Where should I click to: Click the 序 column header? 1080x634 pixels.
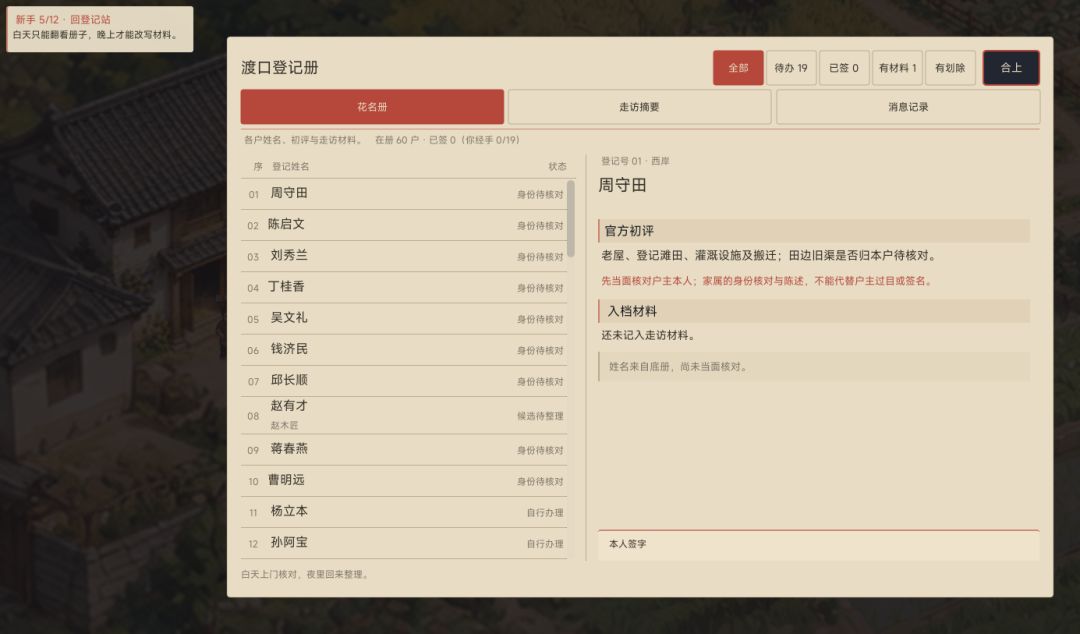pyautogui.click(x=258, y=167)
